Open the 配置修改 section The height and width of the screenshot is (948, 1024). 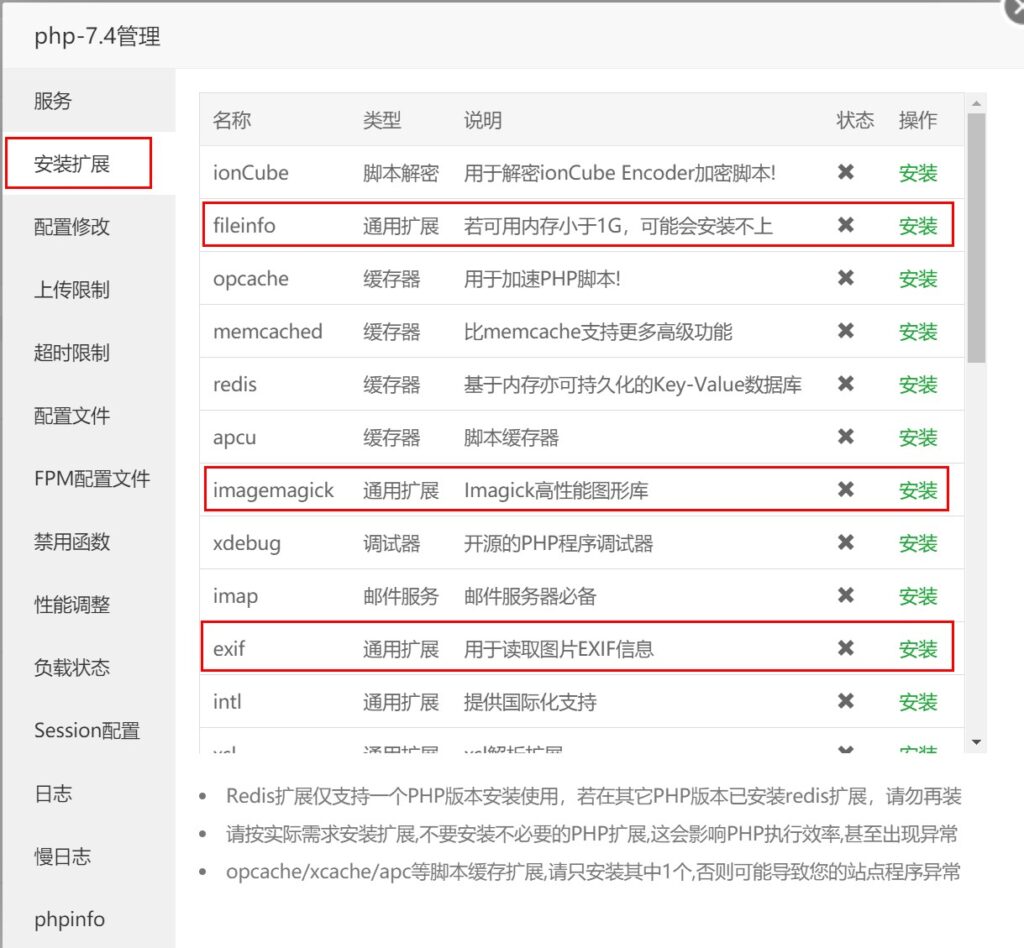point(72,227)
